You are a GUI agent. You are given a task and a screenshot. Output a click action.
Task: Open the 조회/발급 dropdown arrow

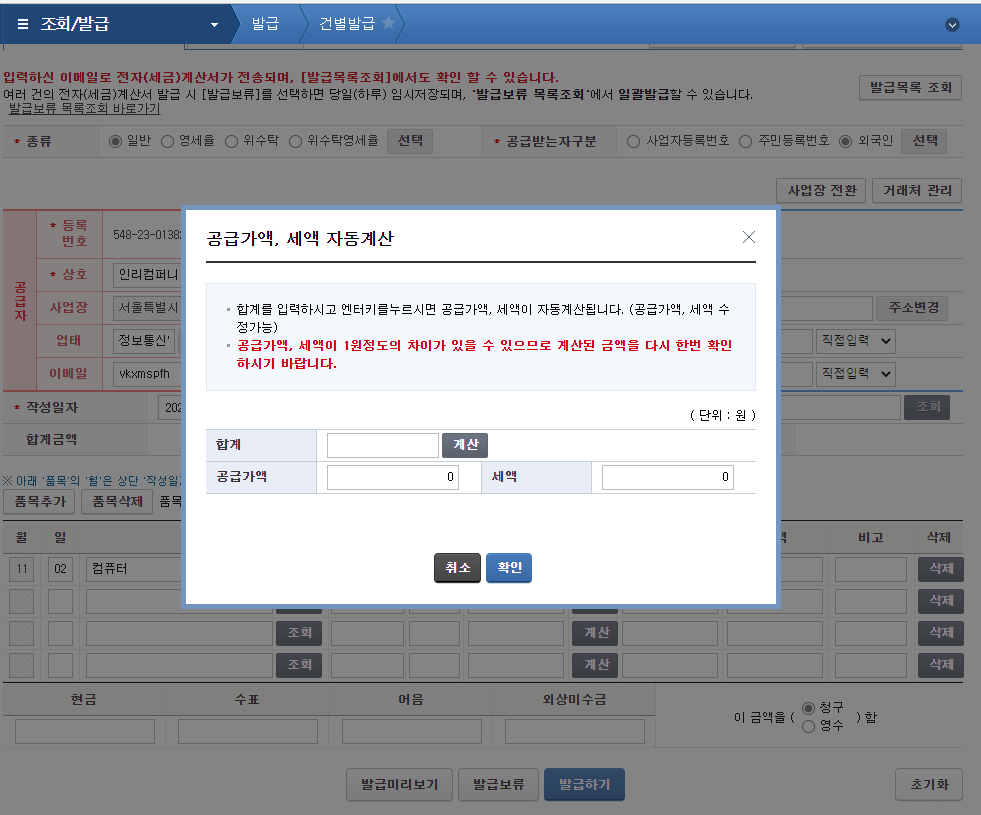212,23
